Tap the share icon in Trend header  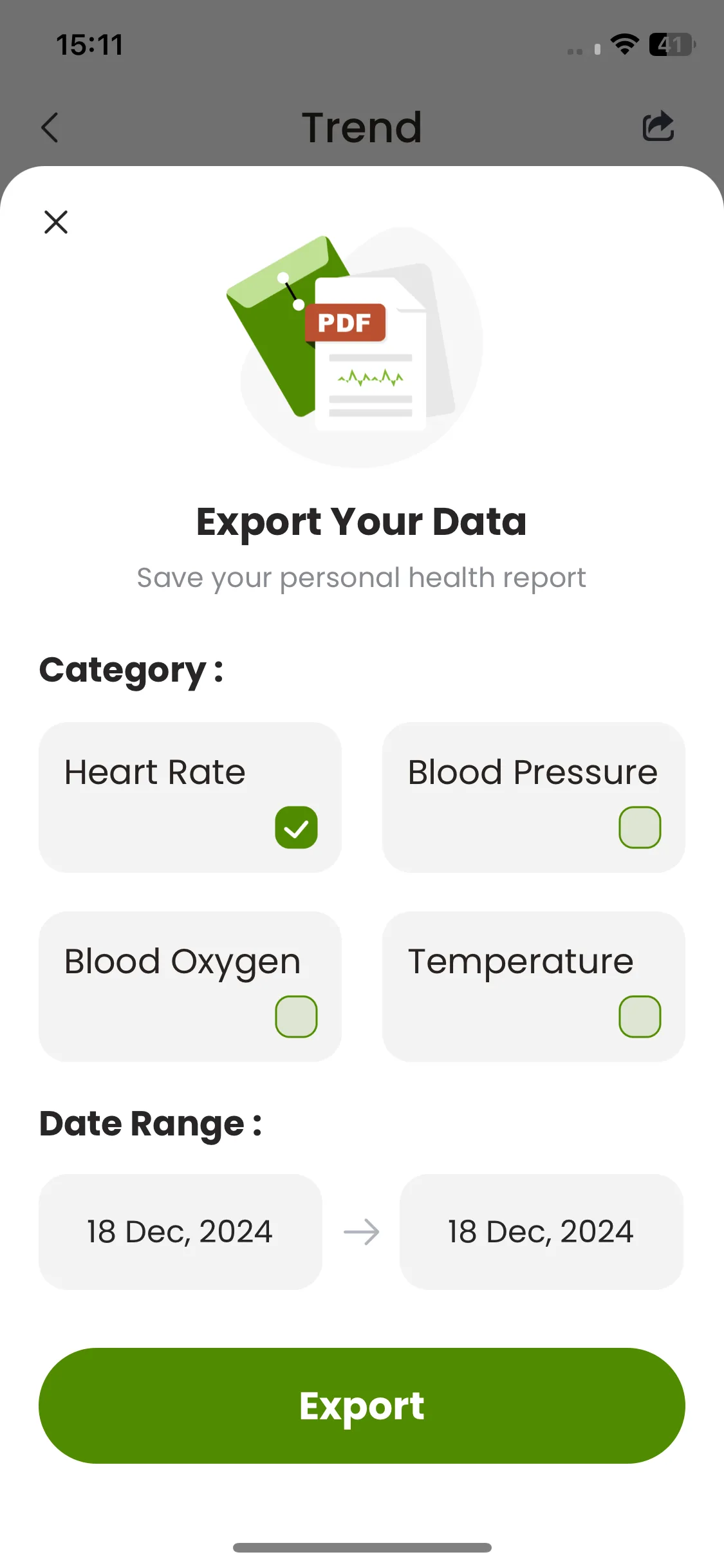[x=658, y=126]
